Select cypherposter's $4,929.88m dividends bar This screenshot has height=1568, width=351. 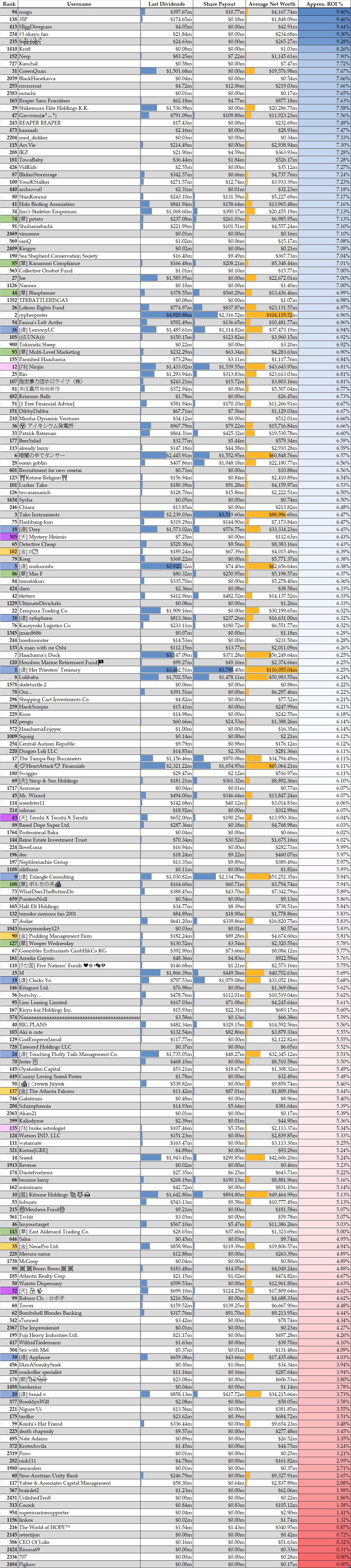click(166, 315)
